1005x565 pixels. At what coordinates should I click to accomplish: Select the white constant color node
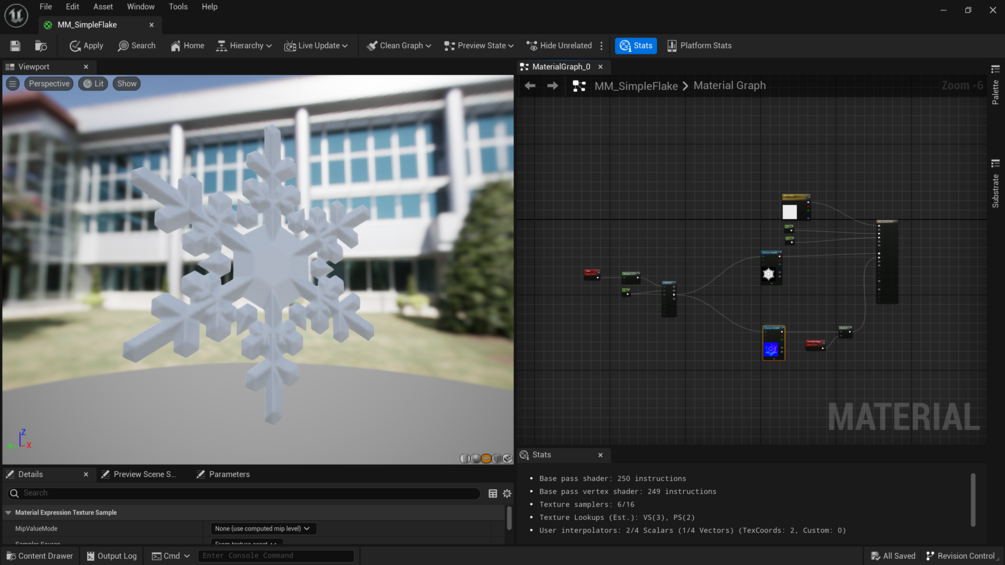(x=795, y=207)
